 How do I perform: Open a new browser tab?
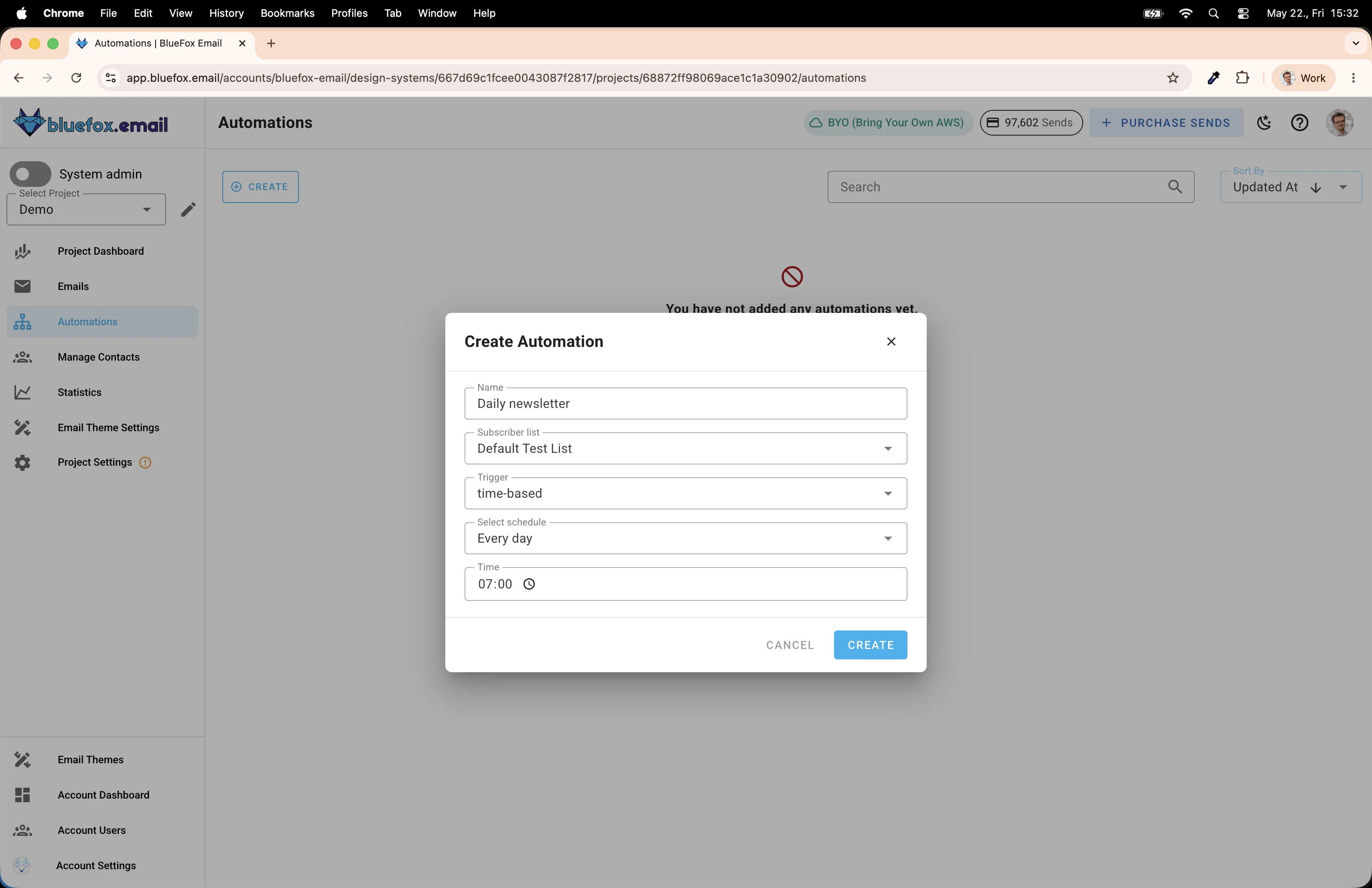coord(271,43)
